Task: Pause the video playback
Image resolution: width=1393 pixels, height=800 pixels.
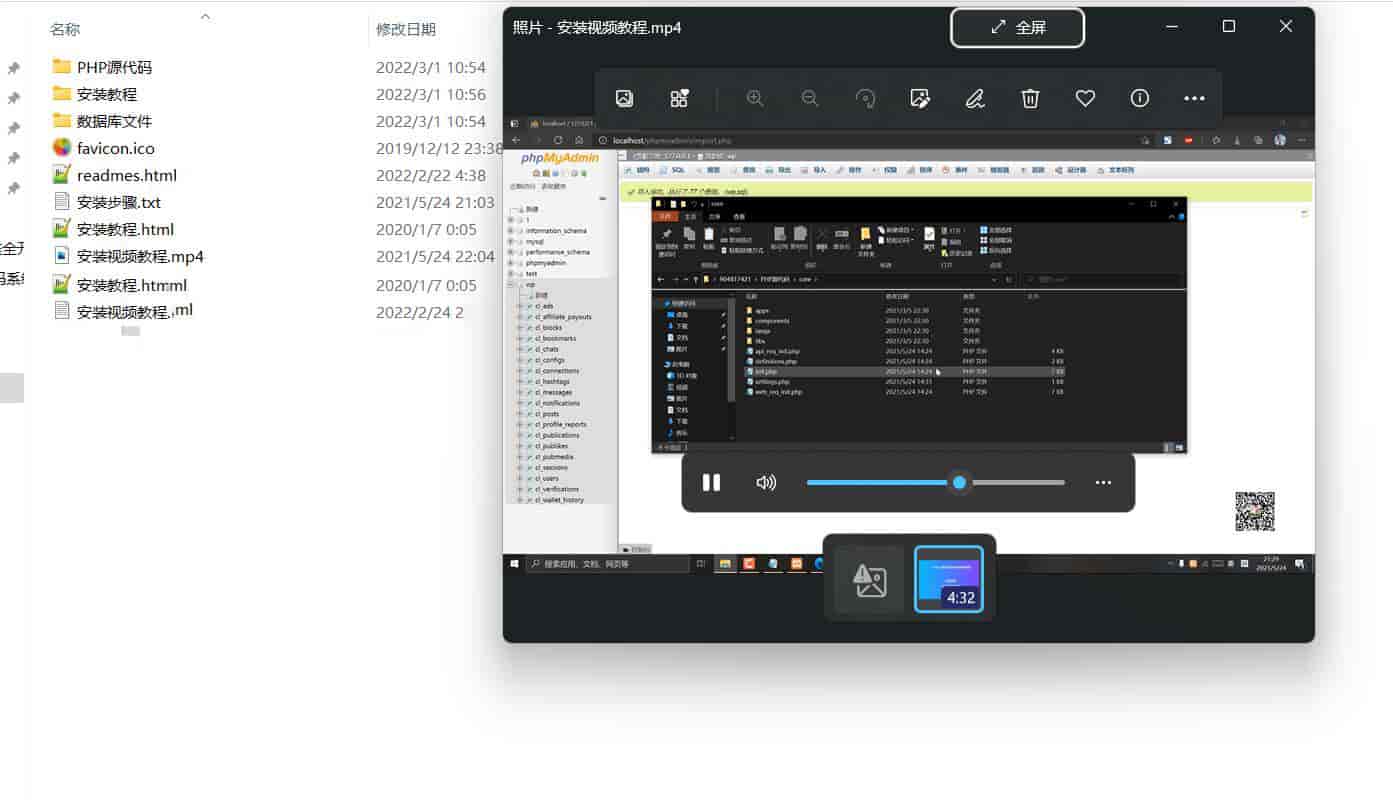Action: click(711, 483)
